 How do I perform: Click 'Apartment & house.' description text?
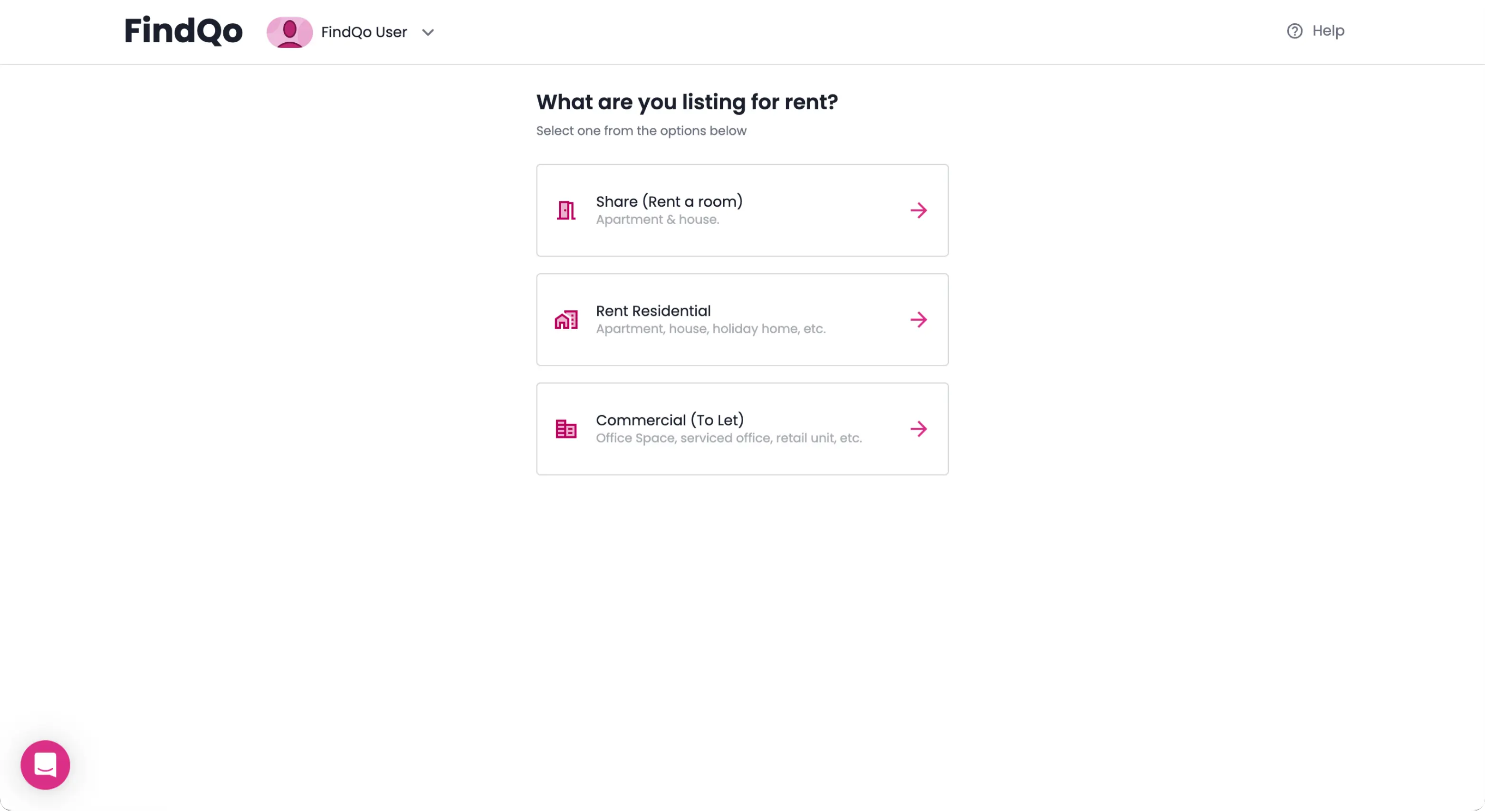658,220
